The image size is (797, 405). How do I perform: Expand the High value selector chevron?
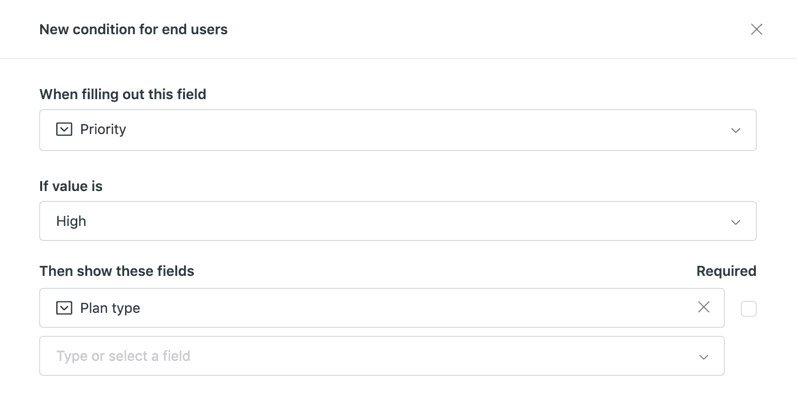coord(735,222)
